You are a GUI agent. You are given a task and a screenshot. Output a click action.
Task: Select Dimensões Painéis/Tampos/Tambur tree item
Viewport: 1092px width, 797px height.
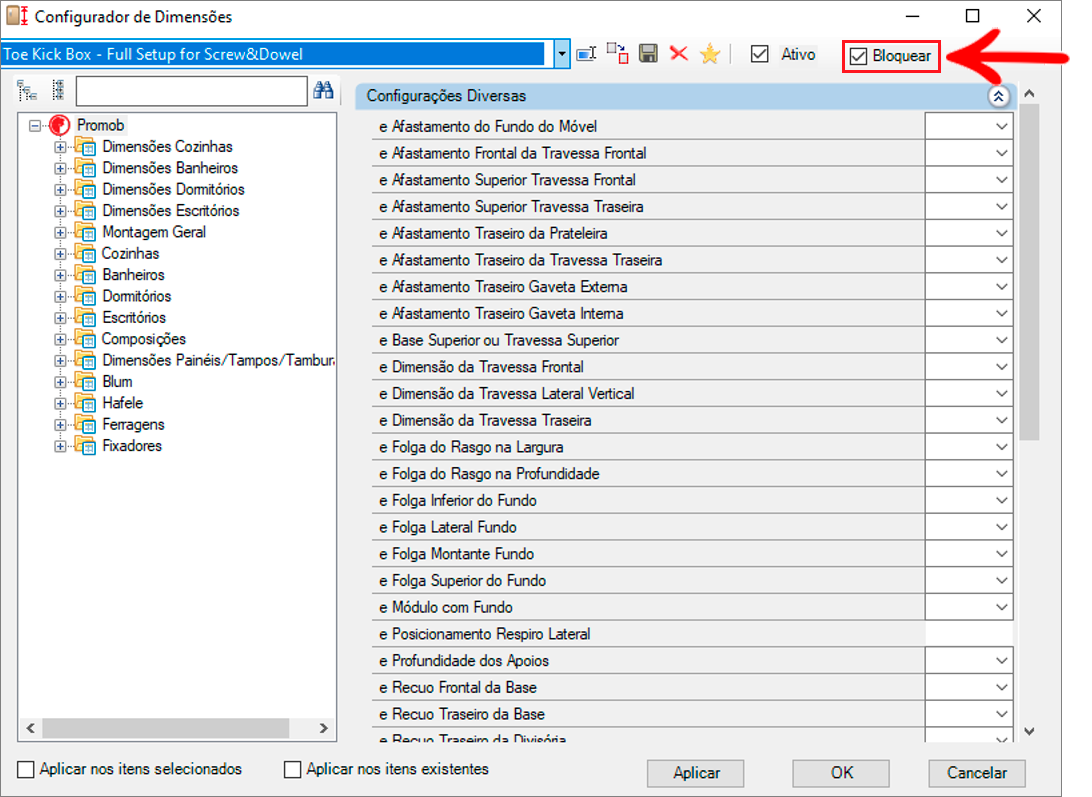(x=218, y=360)
